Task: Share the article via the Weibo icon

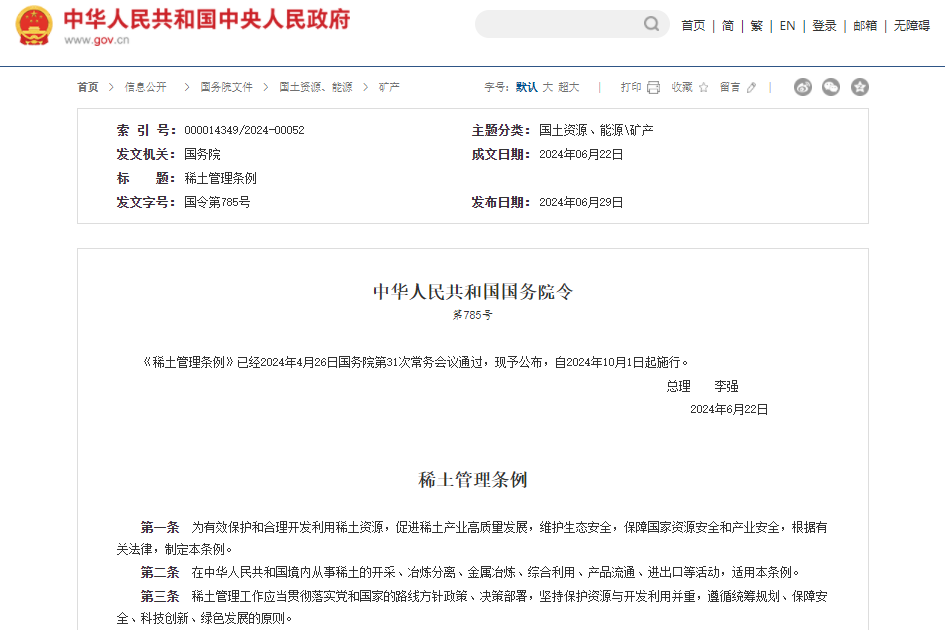Action: (803, 87)
